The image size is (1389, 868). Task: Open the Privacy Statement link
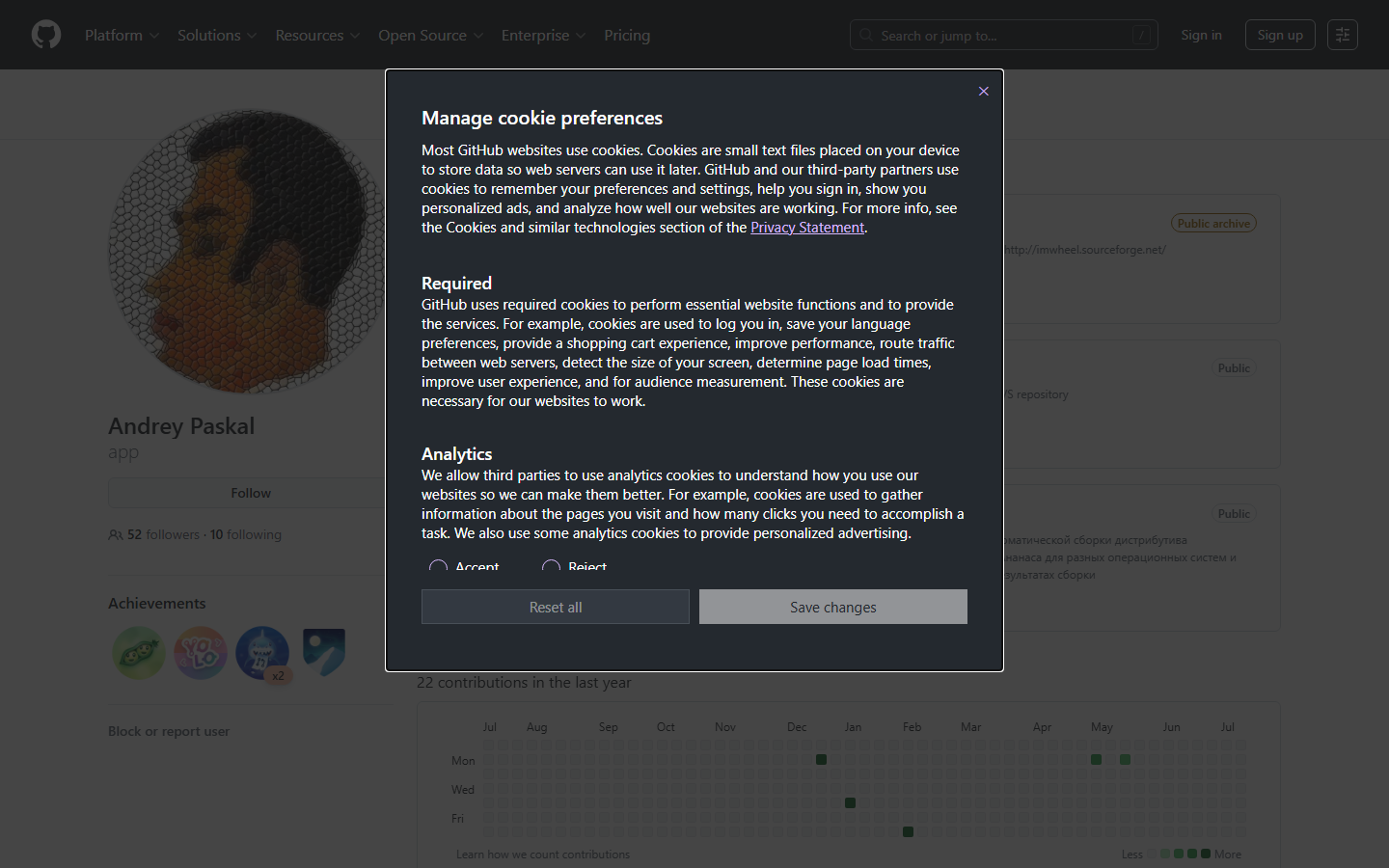click(807, 228)
